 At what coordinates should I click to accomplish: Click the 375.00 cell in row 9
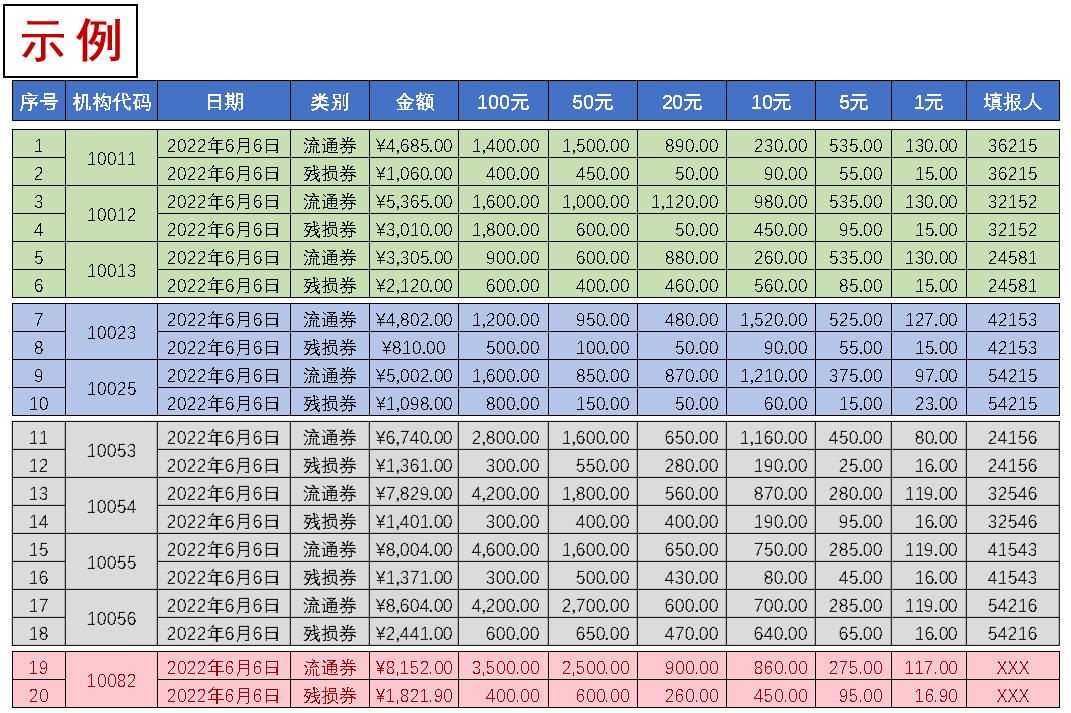(854, 376)
